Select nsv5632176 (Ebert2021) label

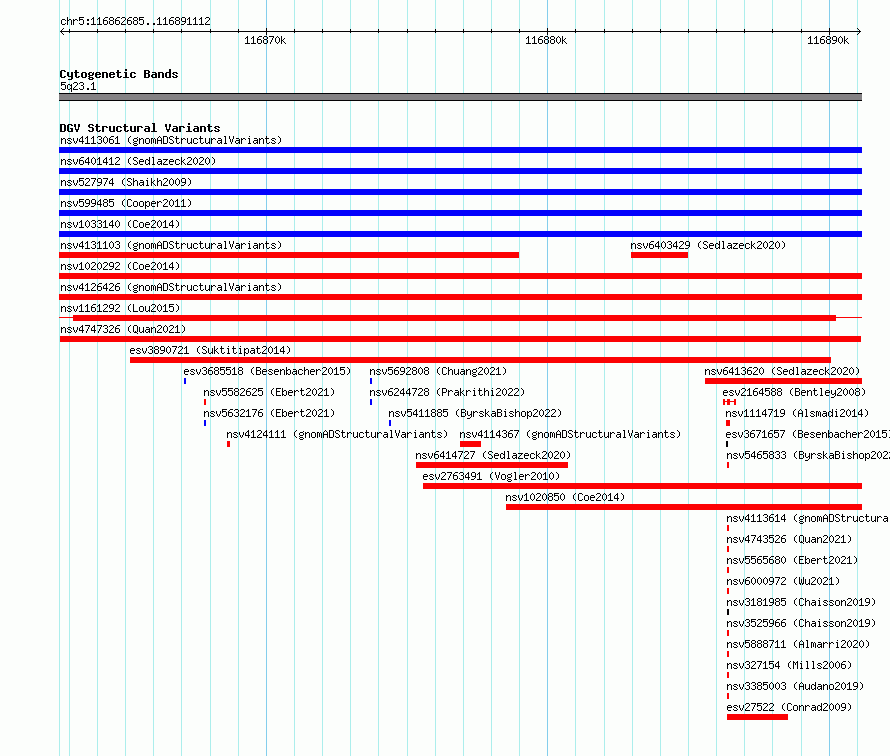pos(269,413)
